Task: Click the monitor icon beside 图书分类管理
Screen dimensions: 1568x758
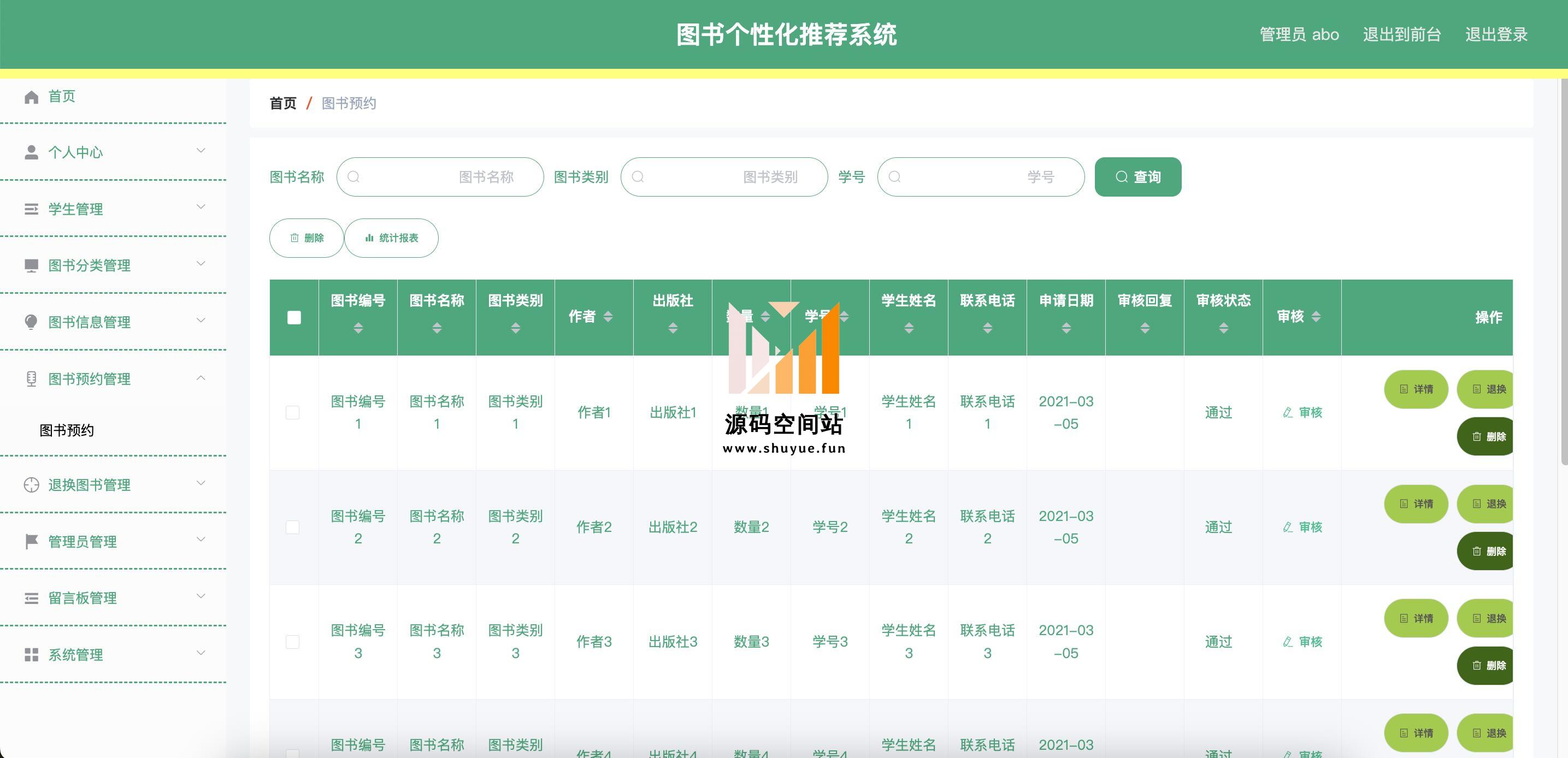Action: pyautogui.click(x=32, y=266)
